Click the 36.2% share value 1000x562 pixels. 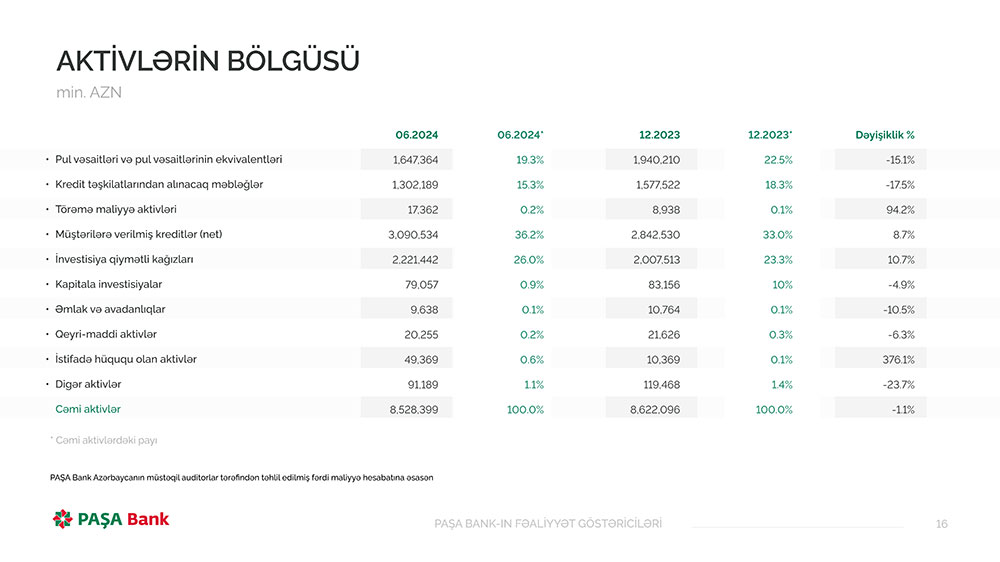531,235
